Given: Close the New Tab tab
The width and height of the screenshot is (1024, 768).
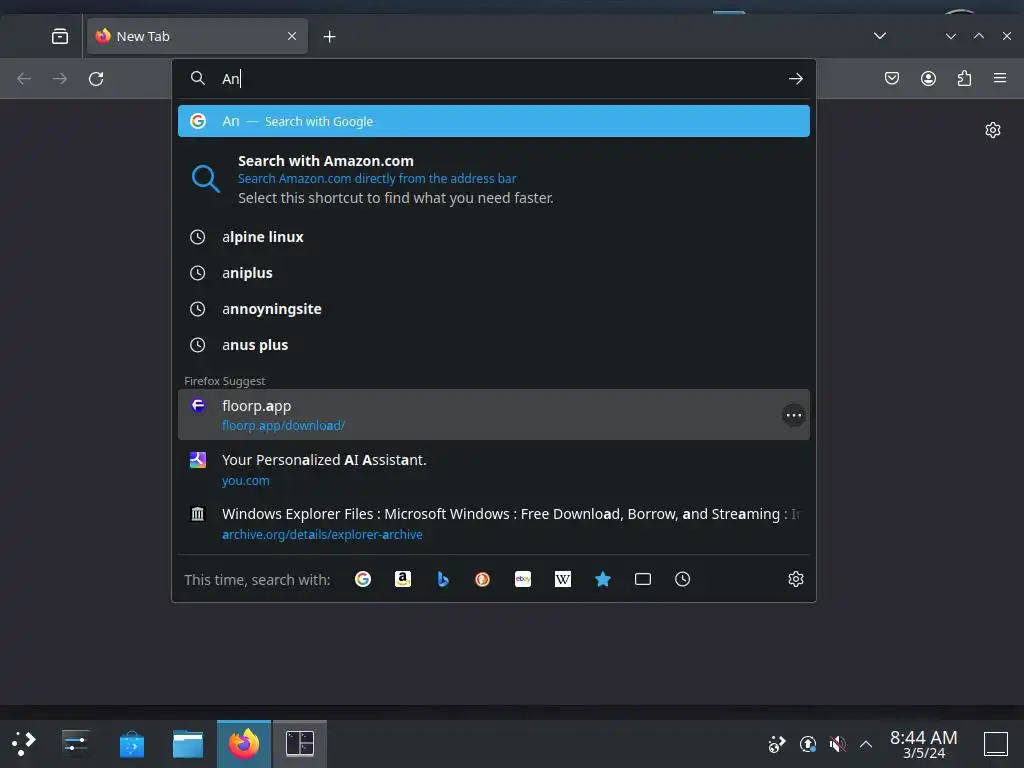Looking at the screenshot, I should point(292,37).
